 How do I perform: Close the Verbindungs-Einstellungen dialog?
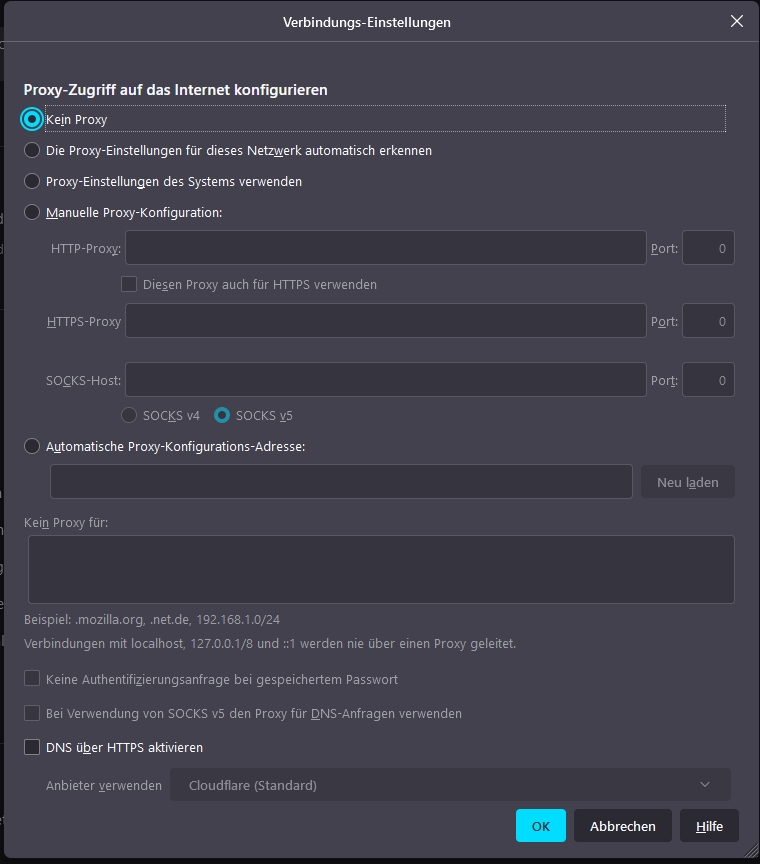pos(737,21)
